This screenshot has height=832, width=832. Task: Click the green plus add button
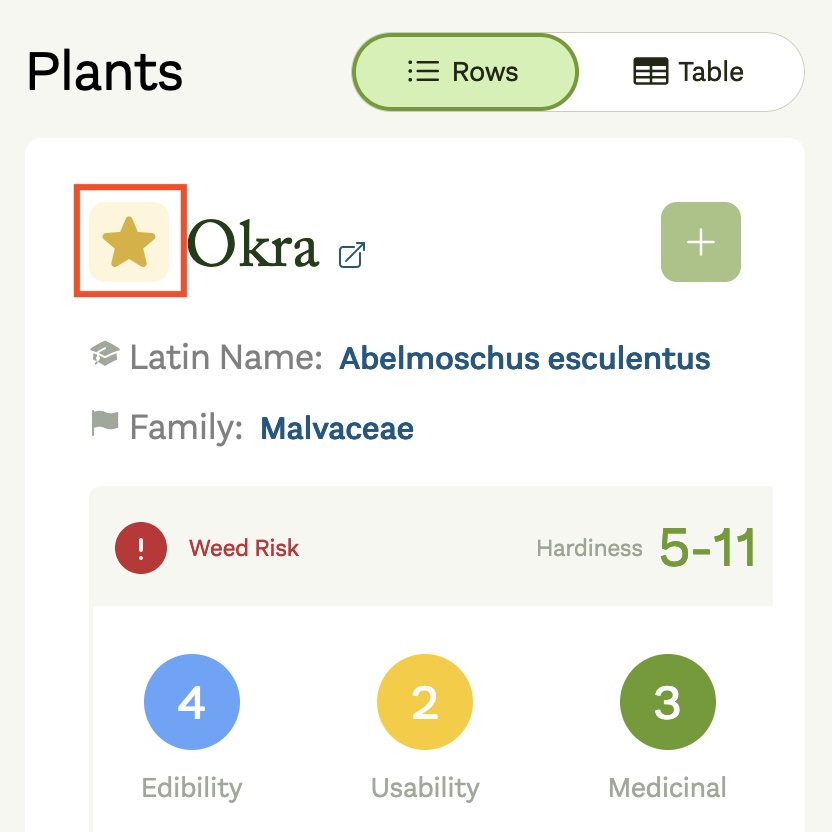700,242
